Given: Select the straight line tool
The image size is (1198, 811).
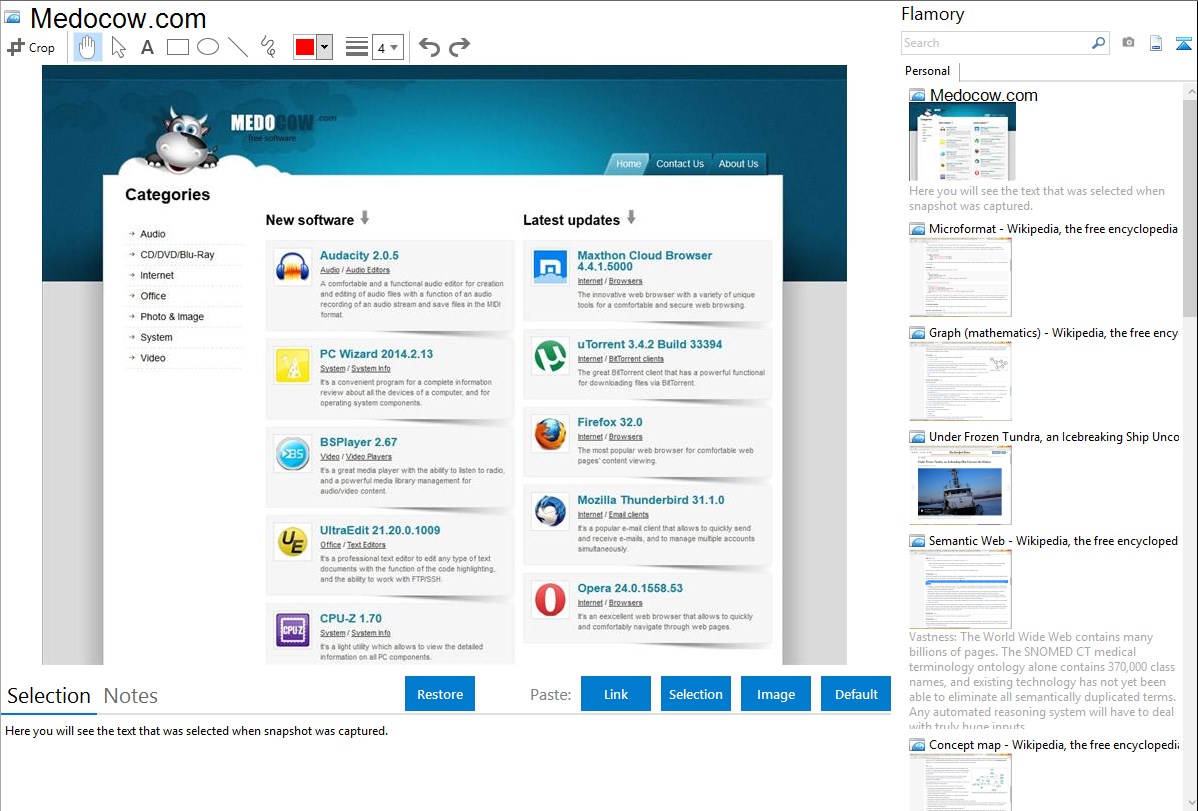Looking at the screenshot, I should tap(238, 47).
